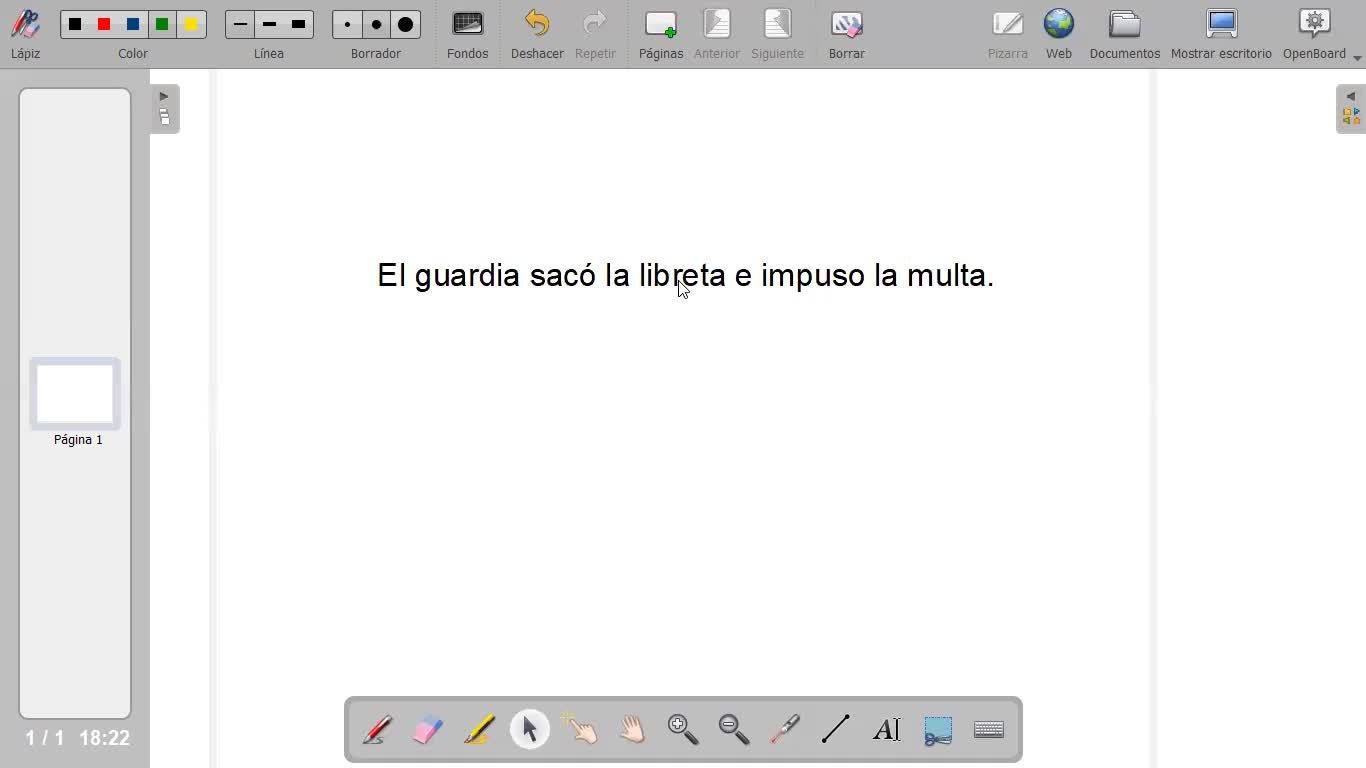Select the eraser tool in the bottom palette
1366x768 pixels.
pos(428,729)
